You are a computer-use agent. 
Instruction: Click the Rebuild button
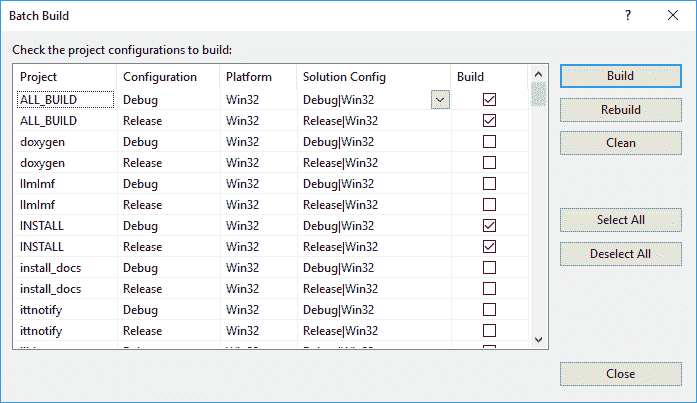pos(620,110)
